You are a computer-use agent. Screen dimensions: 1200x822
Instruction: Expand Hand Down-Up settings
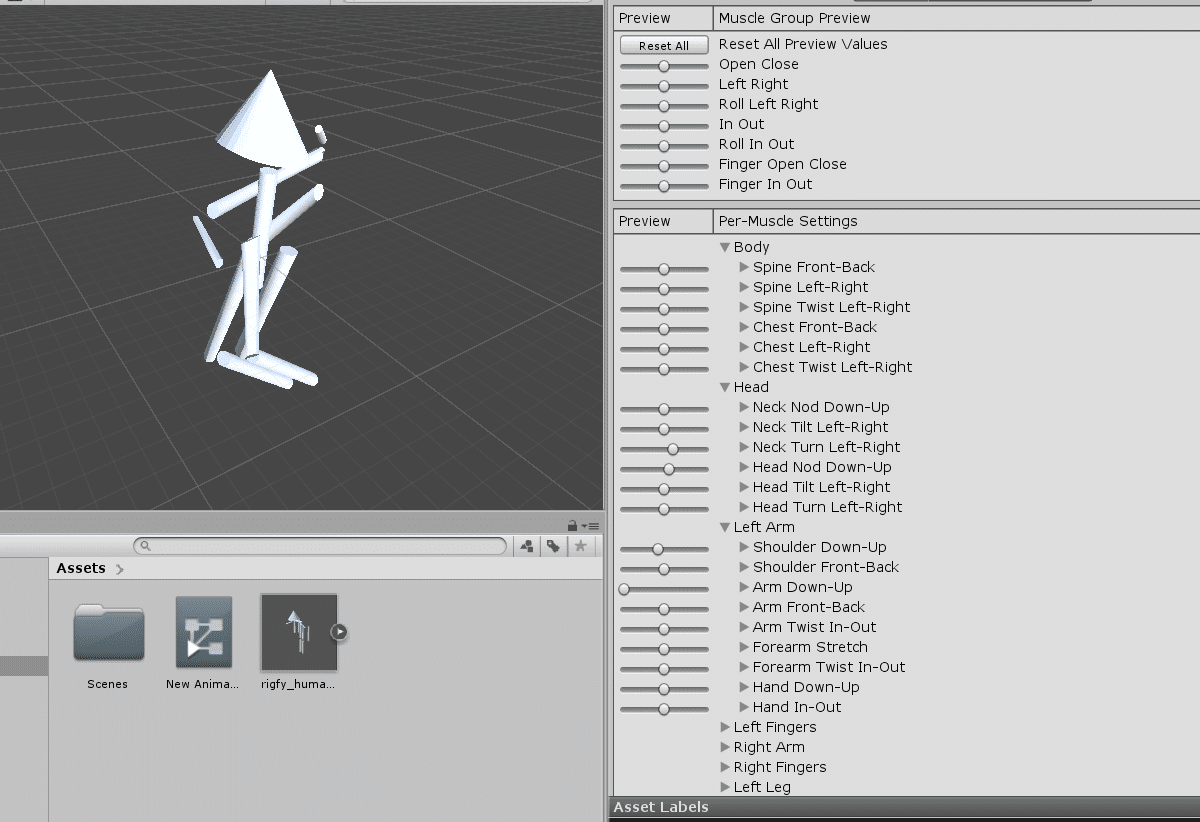pyautogui.click(x=744, y=687)
